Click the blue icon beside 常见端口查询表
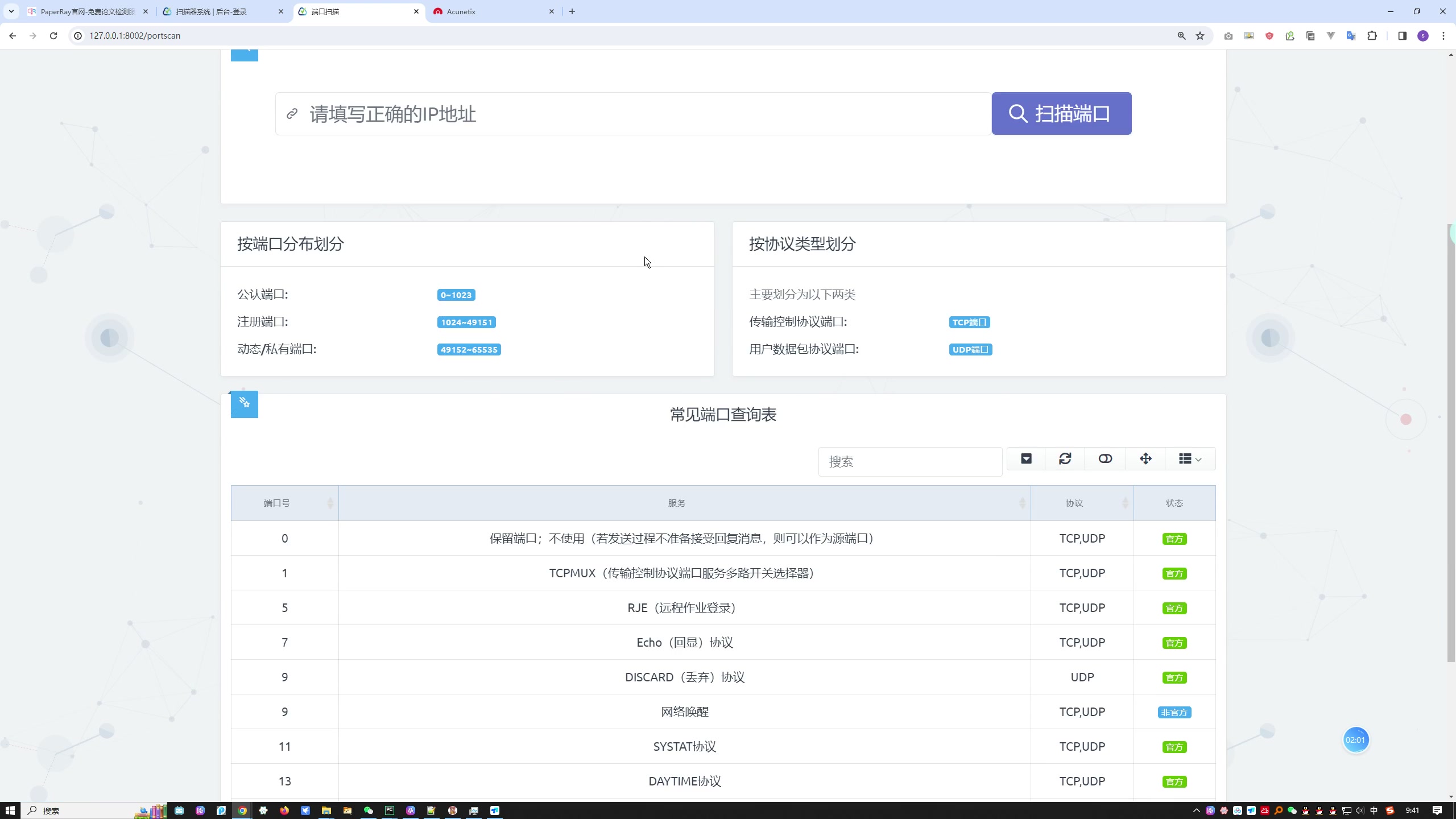Viewport: 1456px width, 819px height. [x=245, y=404]
